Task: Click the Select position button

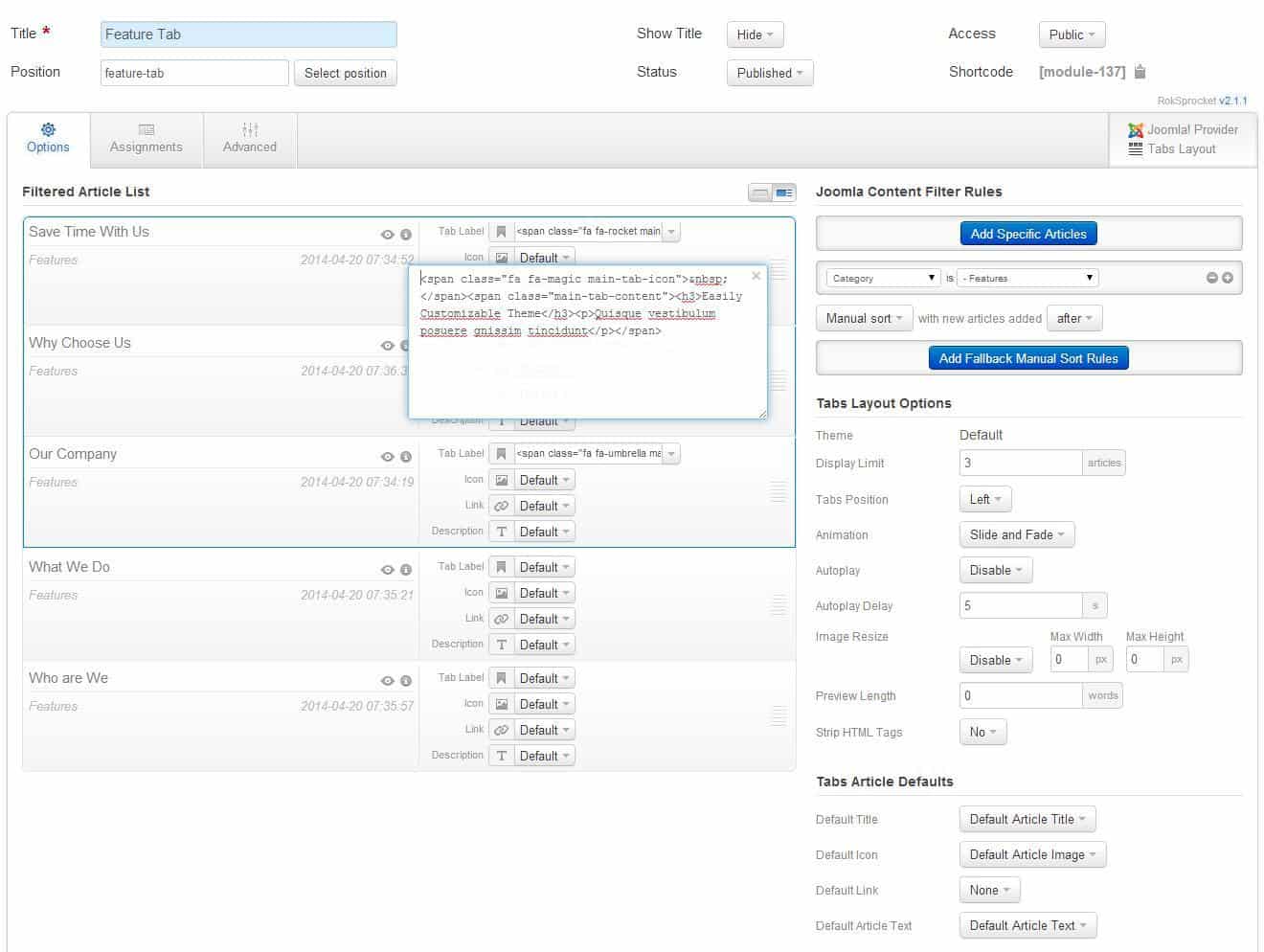Action: pos(345,72)
